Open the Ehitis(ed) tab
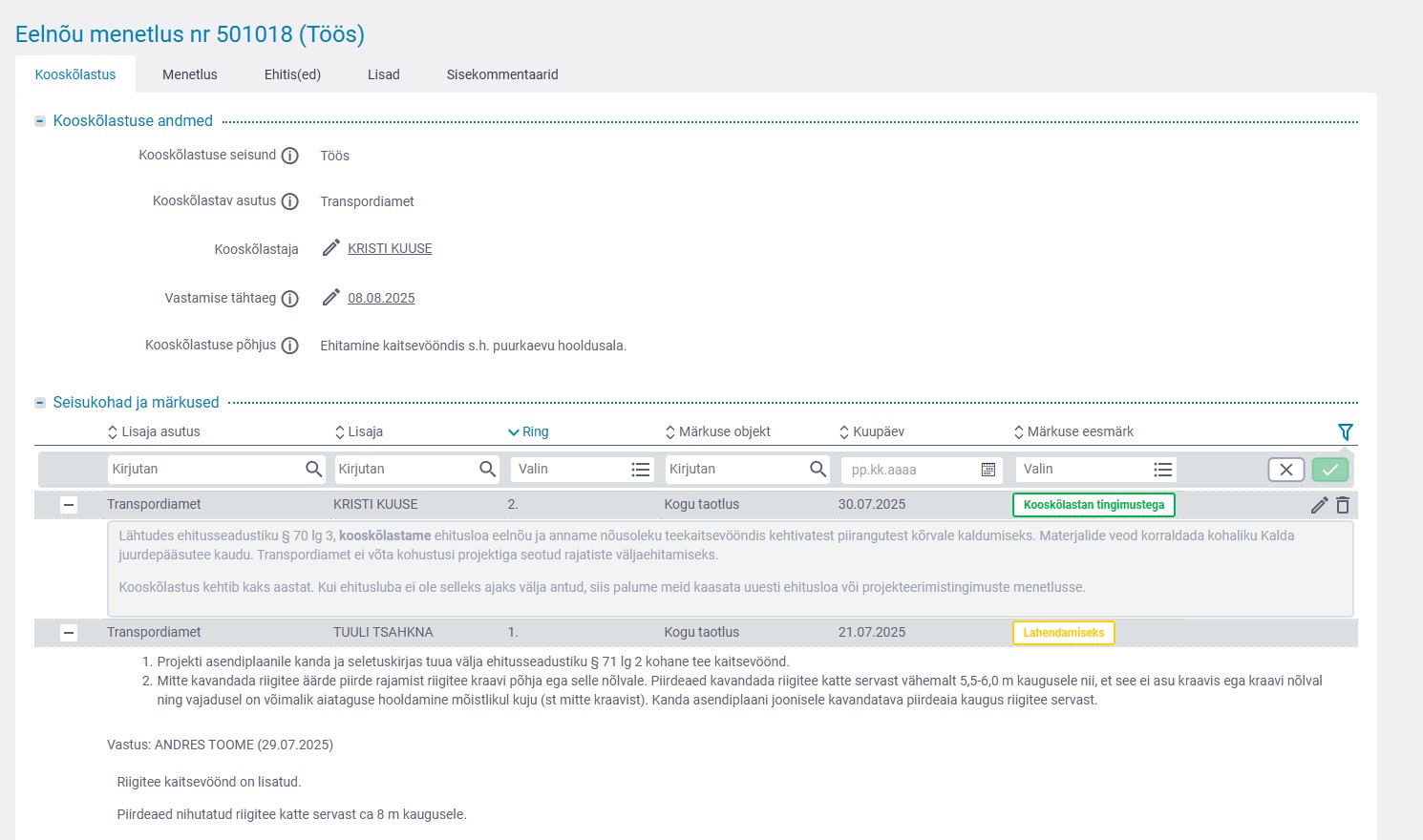This screenshot has width=1423, height=840. pyautogui.click(x=292, y=74)
